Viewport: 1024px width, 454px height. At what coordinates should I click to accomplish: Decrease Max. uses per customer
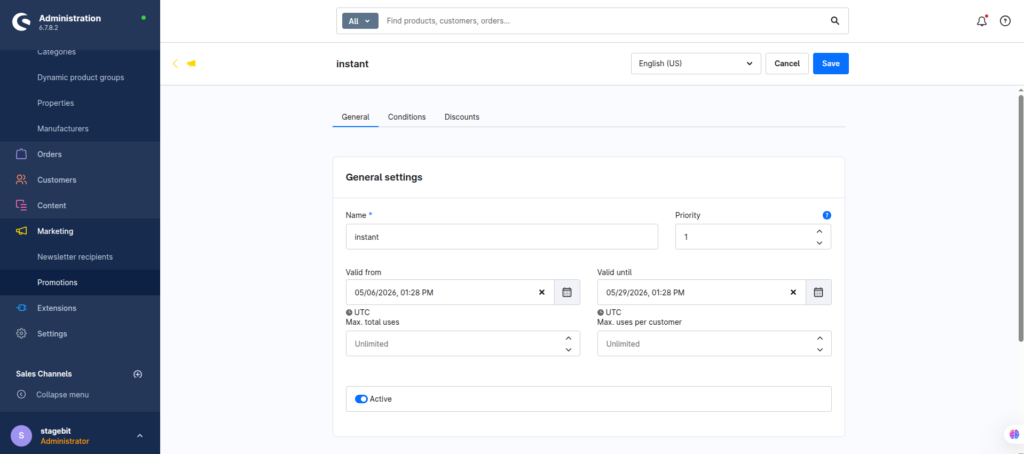click(x=820, y=349)
